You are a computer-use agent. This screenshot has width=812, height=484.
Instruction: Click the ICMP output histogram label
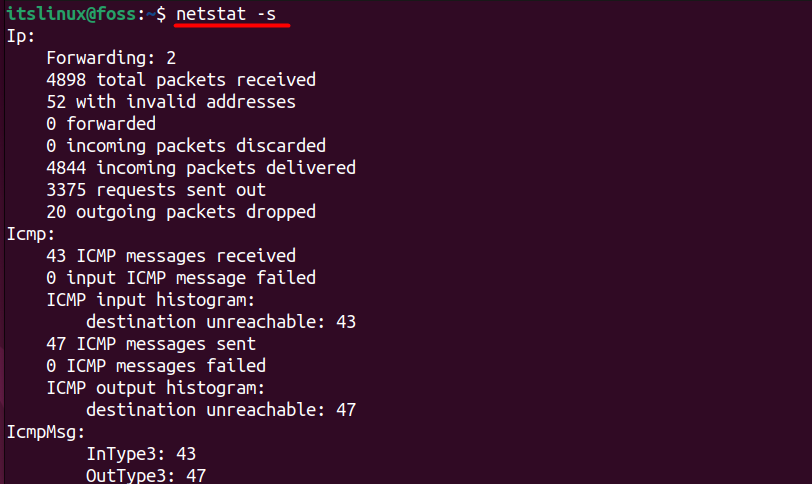pos(156,388)
